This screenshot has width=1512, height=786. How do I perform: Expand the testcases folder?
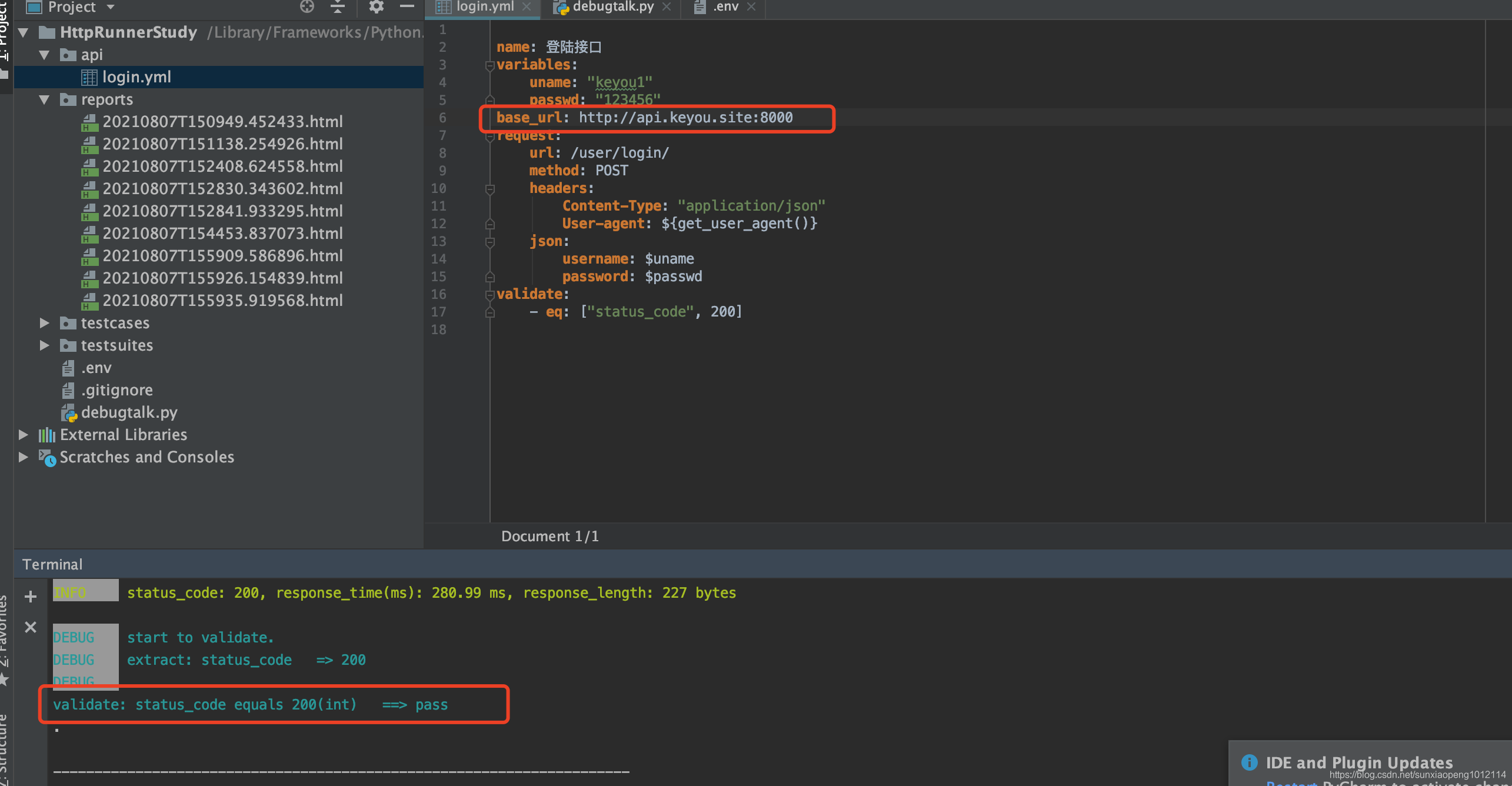click(44, 323)
